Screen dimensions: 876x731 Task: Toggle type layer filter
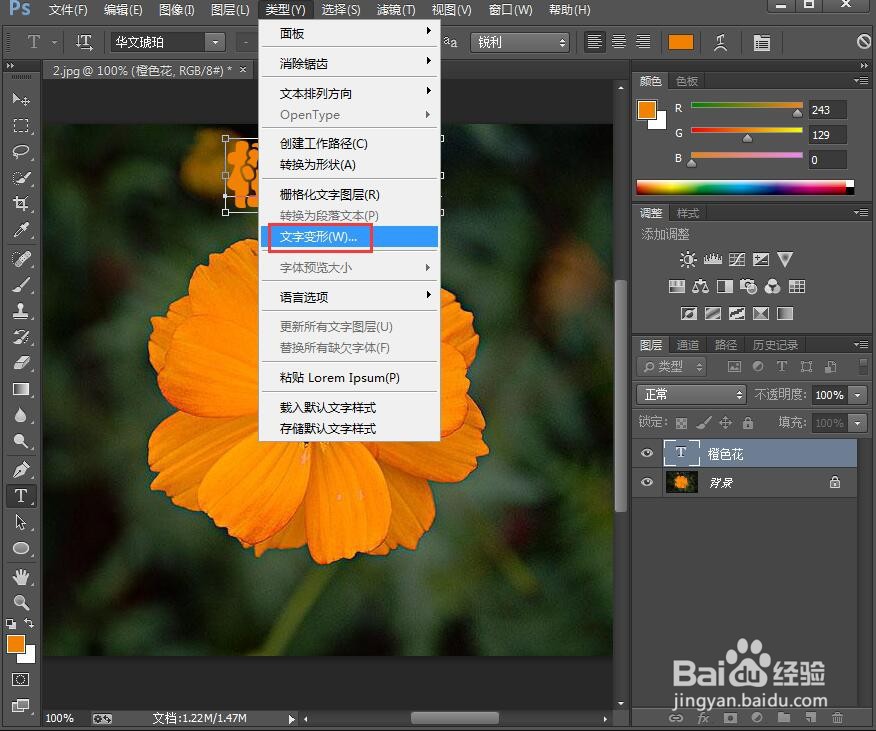coord(782,367)
